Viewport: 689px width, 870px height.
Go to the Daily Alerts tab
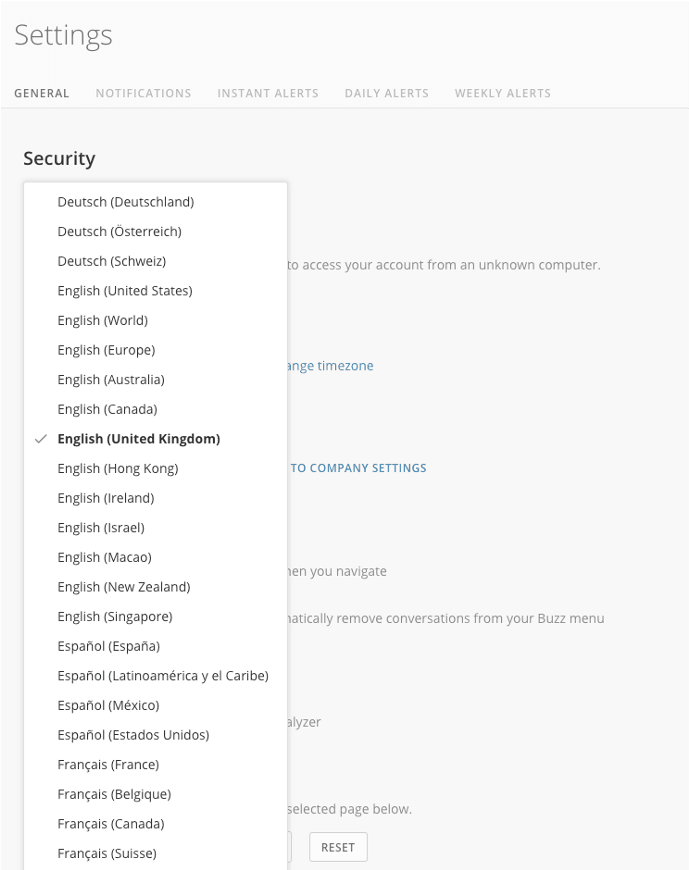[386, 93]
